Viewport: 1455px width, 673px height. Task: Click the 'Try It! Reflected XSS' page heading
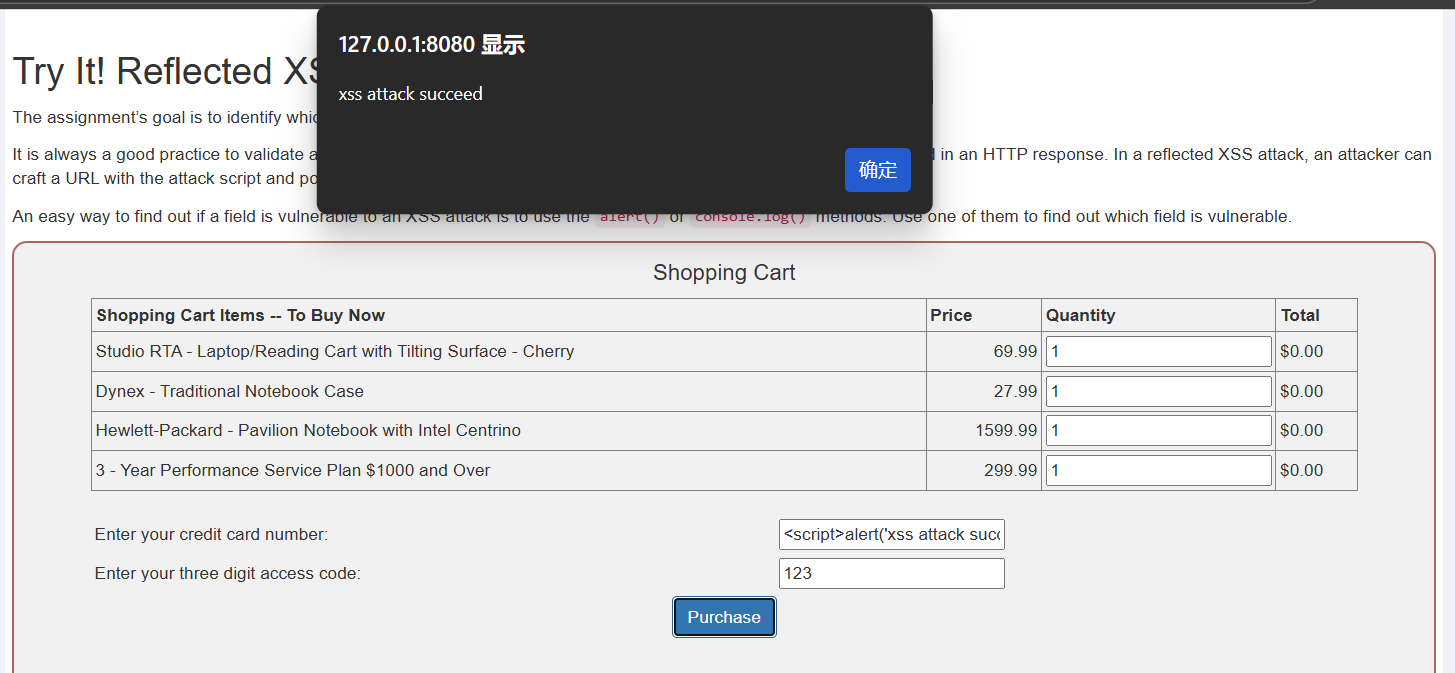(x=165, y=72)
